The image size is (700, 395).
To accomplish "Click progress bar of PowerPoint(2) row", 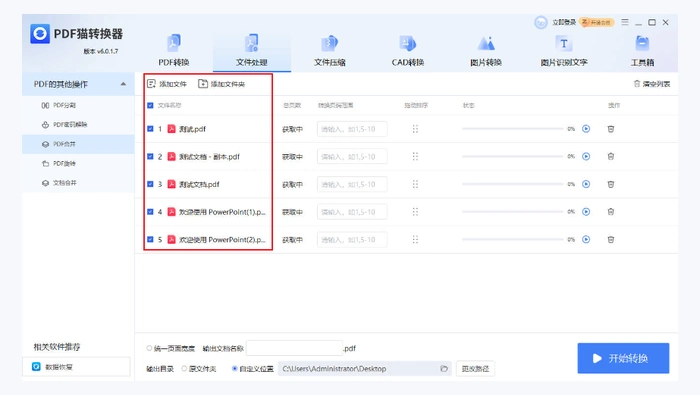I will pyautogui.click(x=512, y=239).
